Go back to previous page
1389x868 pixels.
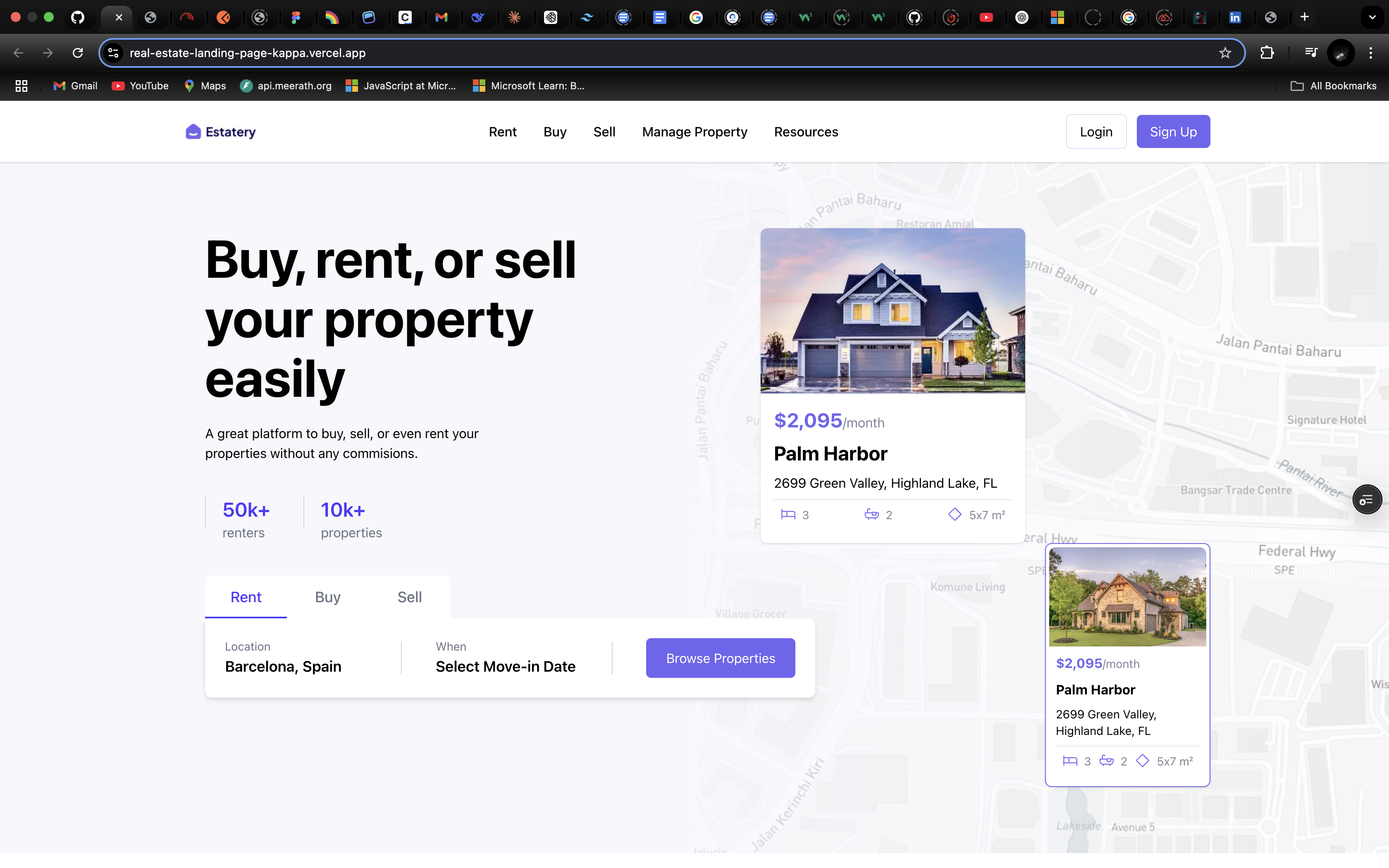pos(18,53)
